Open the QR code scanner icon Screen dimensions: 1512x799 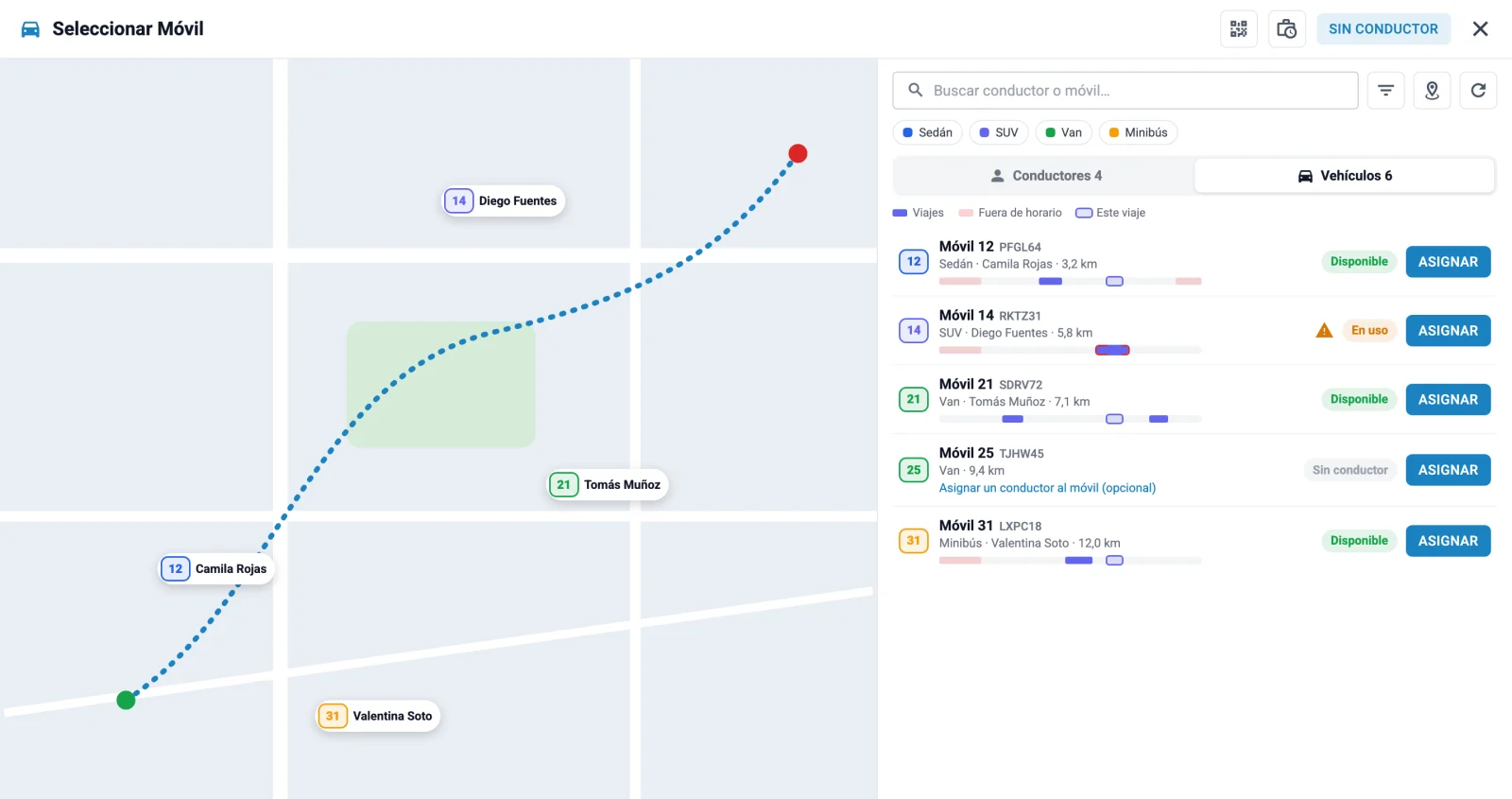click(x=1238, y=29)
